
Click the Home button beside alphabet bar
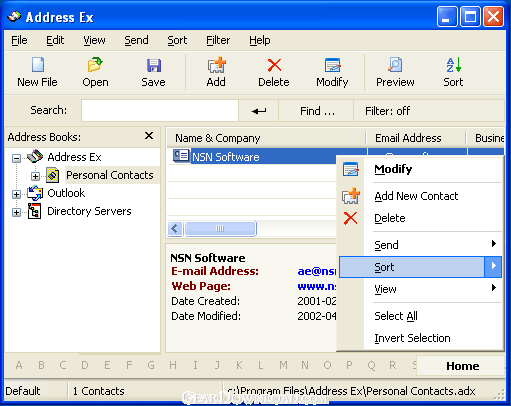click(462, 366)
